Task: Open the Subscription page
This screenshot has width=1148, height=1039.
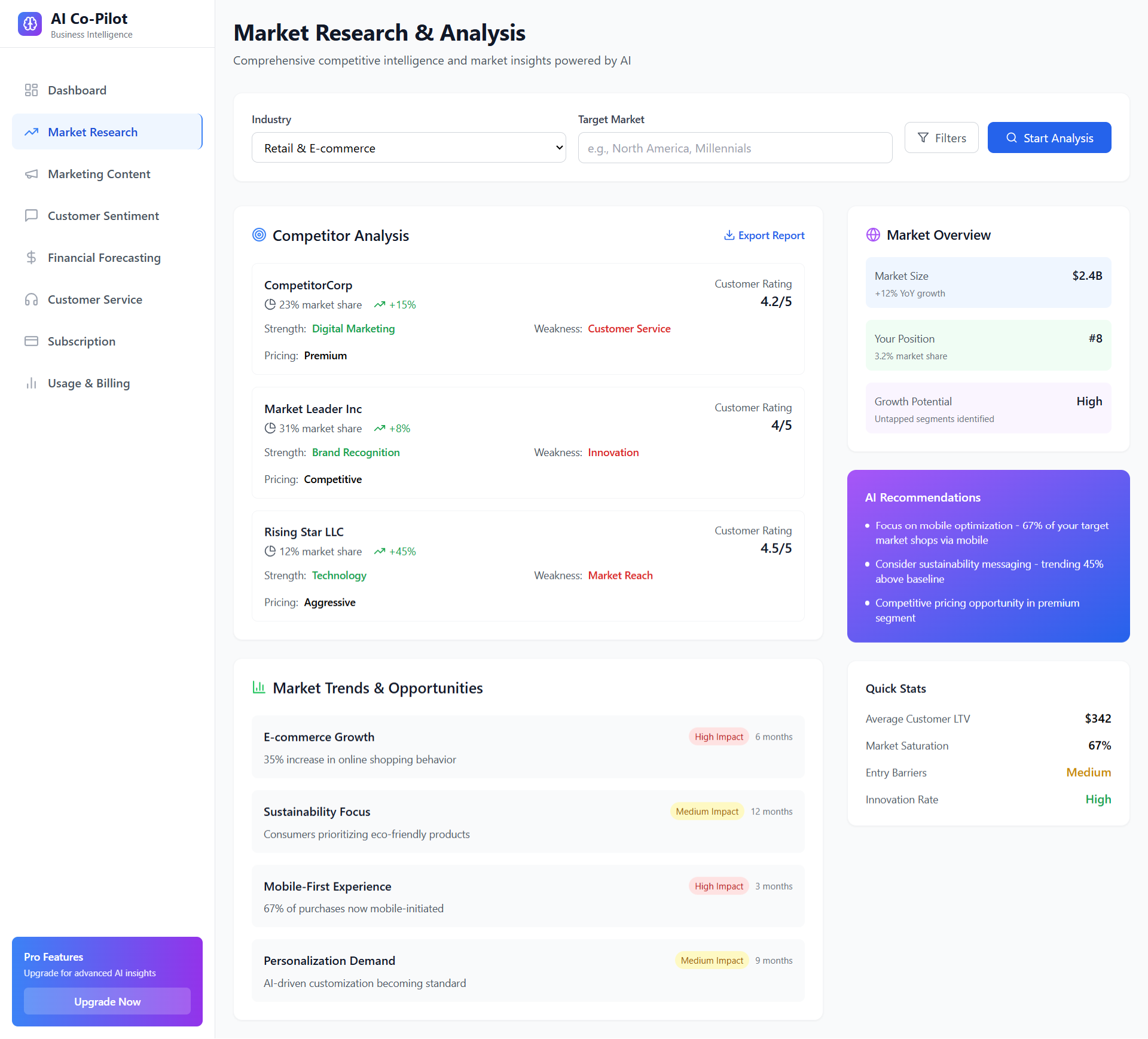Action: coord(107,341)
